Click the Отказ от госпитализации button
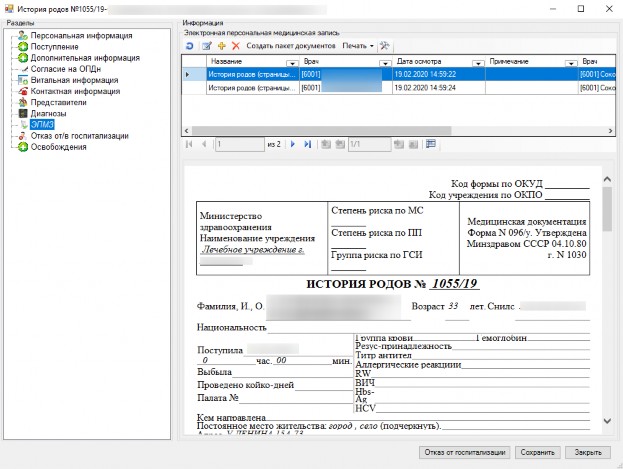This screenshot has height=469, width=623. 464,452
